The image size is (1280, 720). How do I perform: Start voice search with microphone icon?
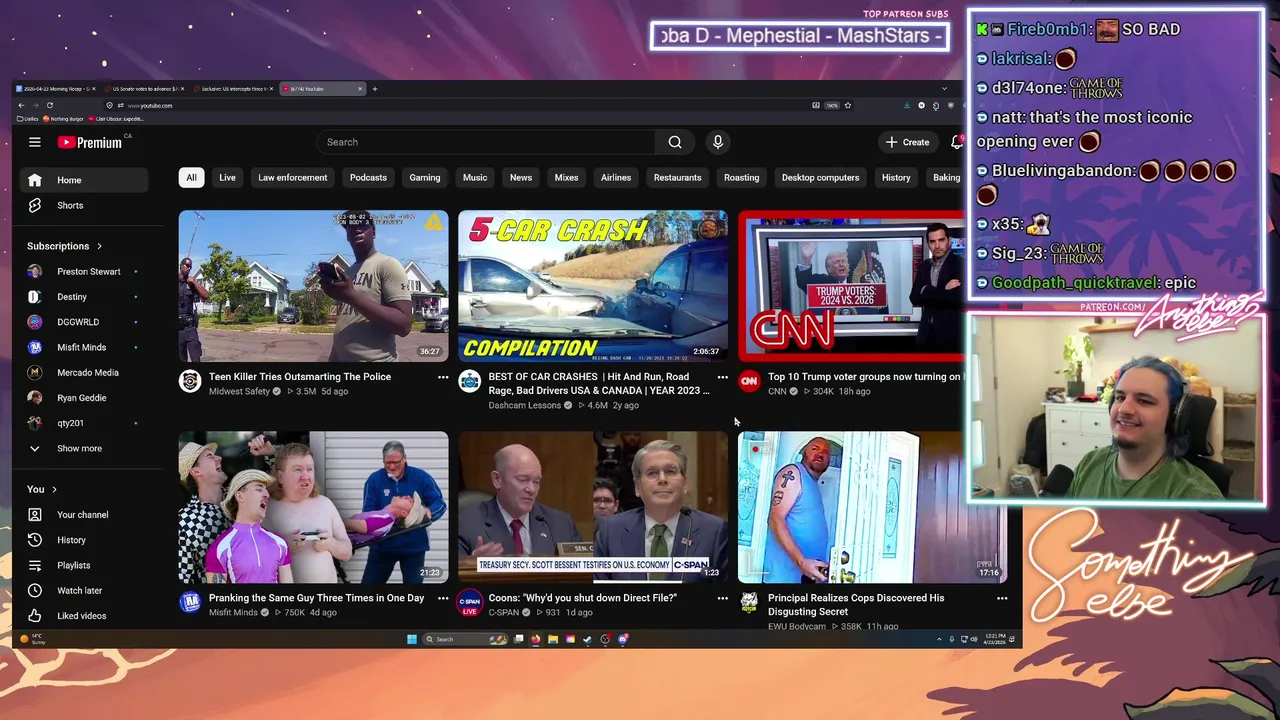tap(717, 142)
